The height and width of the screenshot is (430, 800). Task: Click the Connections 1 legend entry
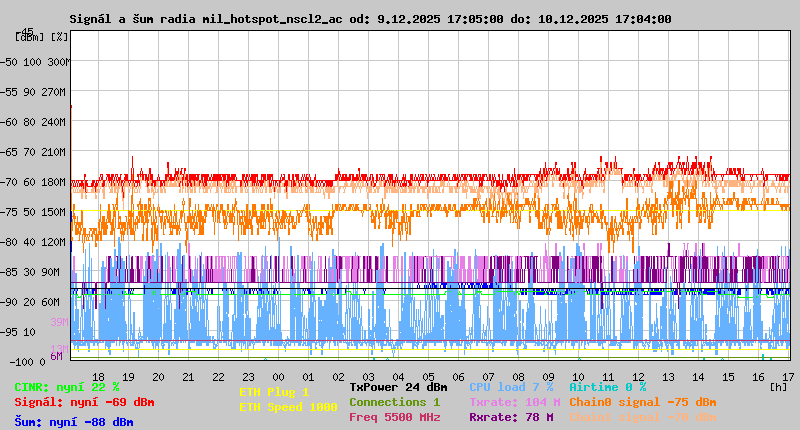pyautogui.click(x=394, y=402)
